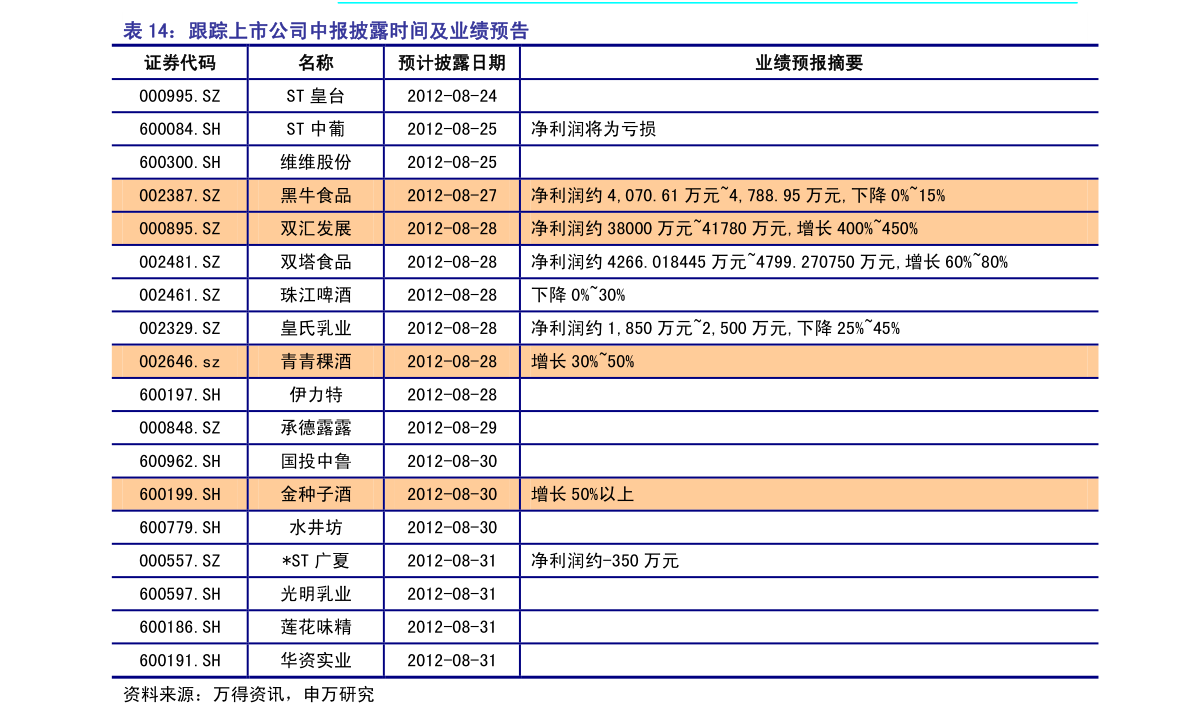The height and width of the screenshot is (723, 1191).
Task: Select the name cell '黑牛食品'
Action: pos(316,196)
